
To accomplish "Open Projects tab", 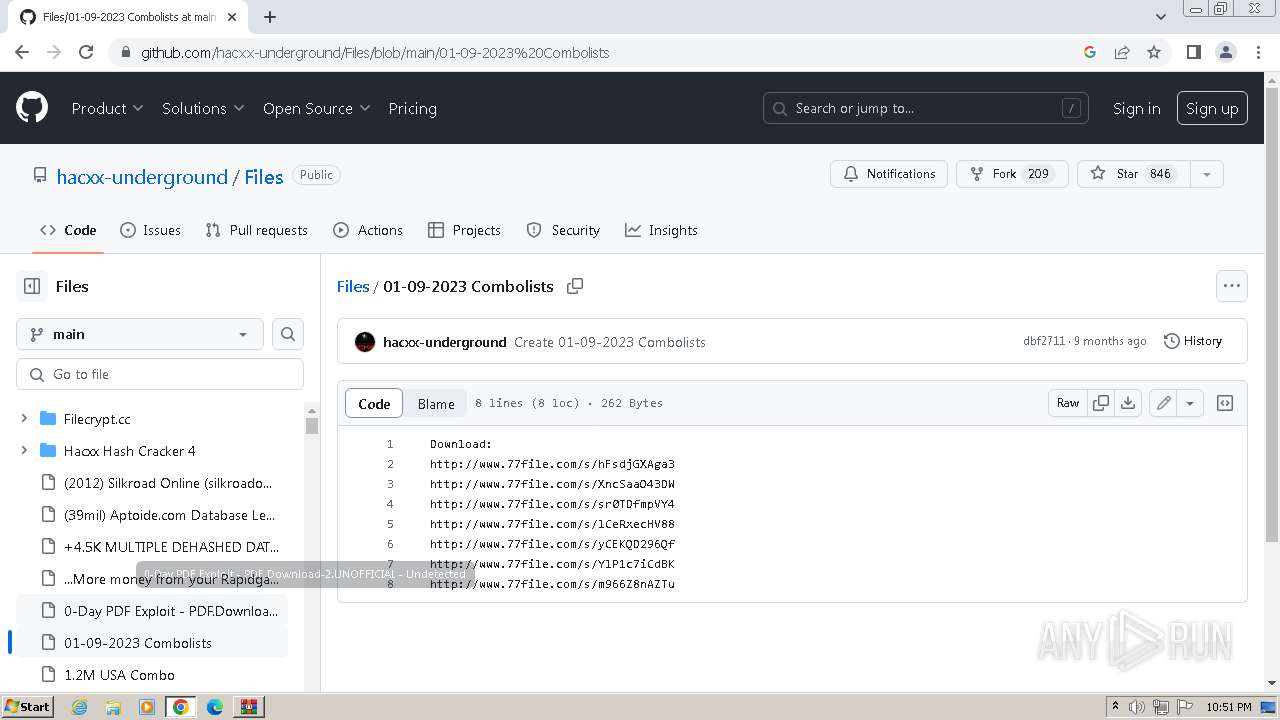I will point(464,230).
